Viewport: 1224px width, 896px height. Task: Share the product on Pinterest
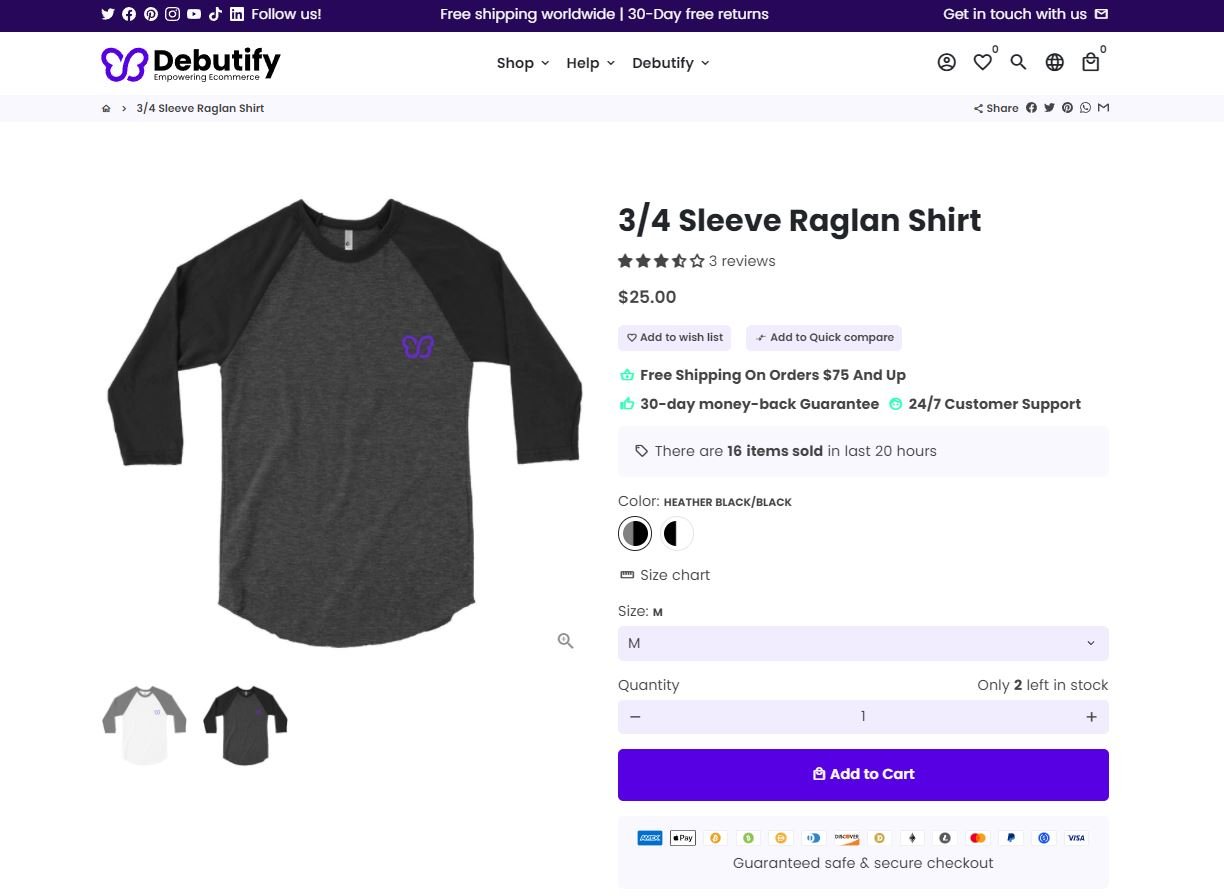click(x=1067, y=107)
